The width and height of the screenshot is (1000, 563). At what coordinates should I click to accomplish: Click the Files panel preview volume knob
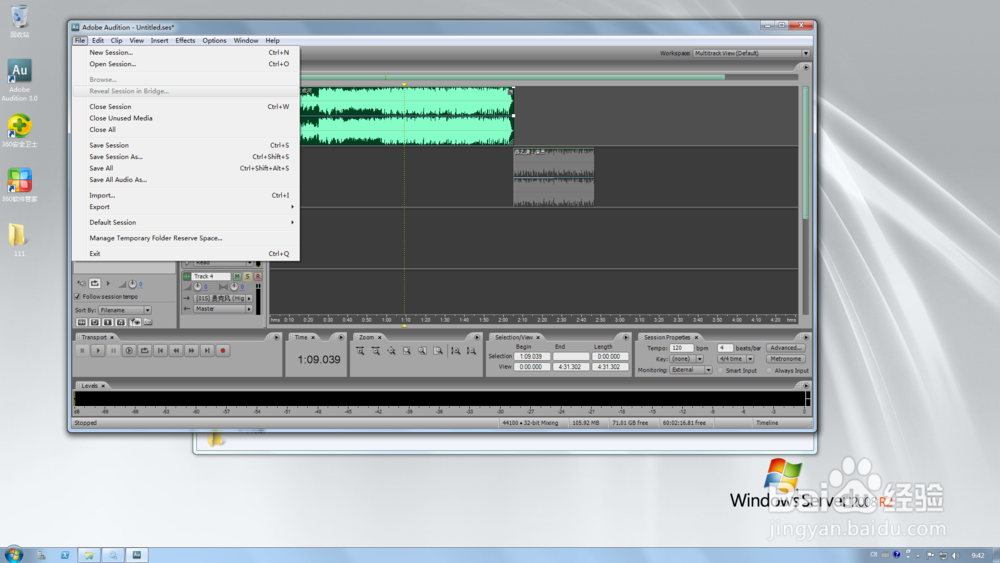[132, 284]
